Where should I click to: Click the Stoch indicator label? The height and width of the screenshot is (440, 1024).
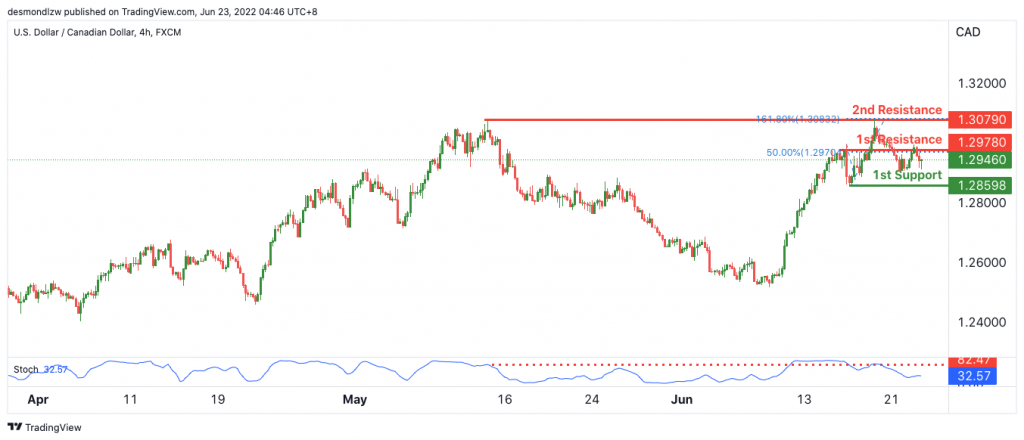coord(25,370)
